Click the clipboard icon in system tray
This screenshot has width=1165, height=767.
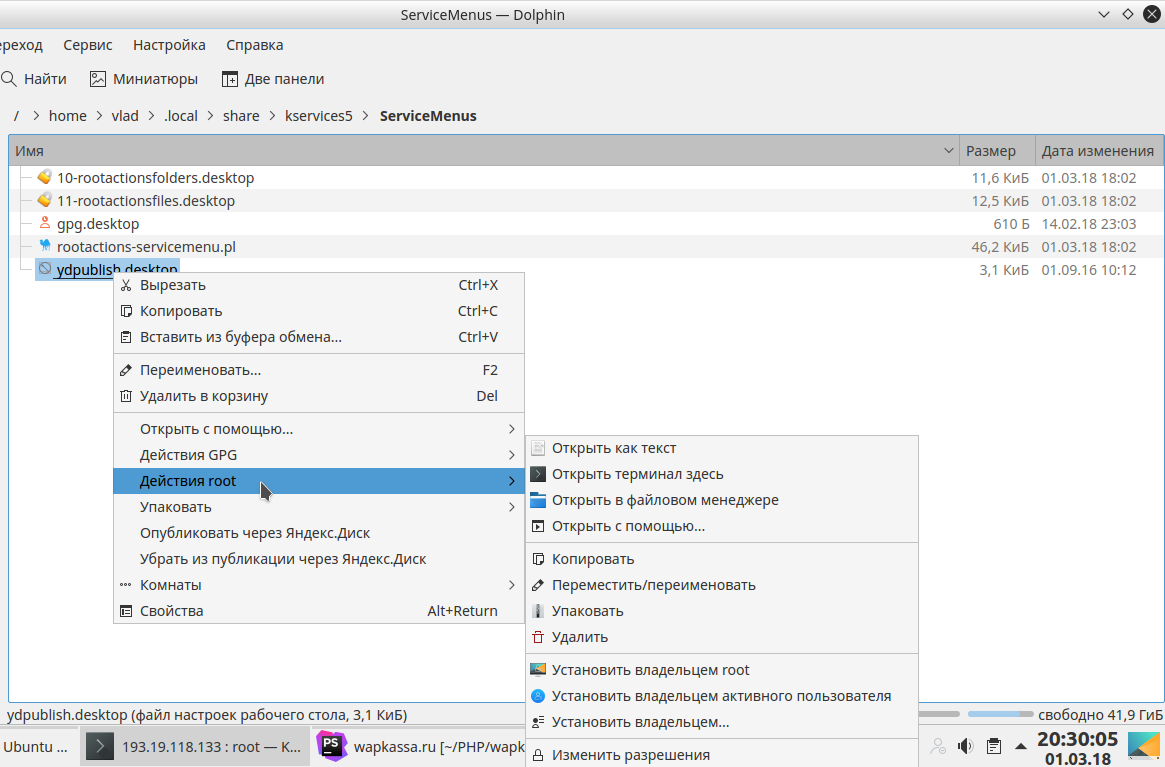[993, 746]
